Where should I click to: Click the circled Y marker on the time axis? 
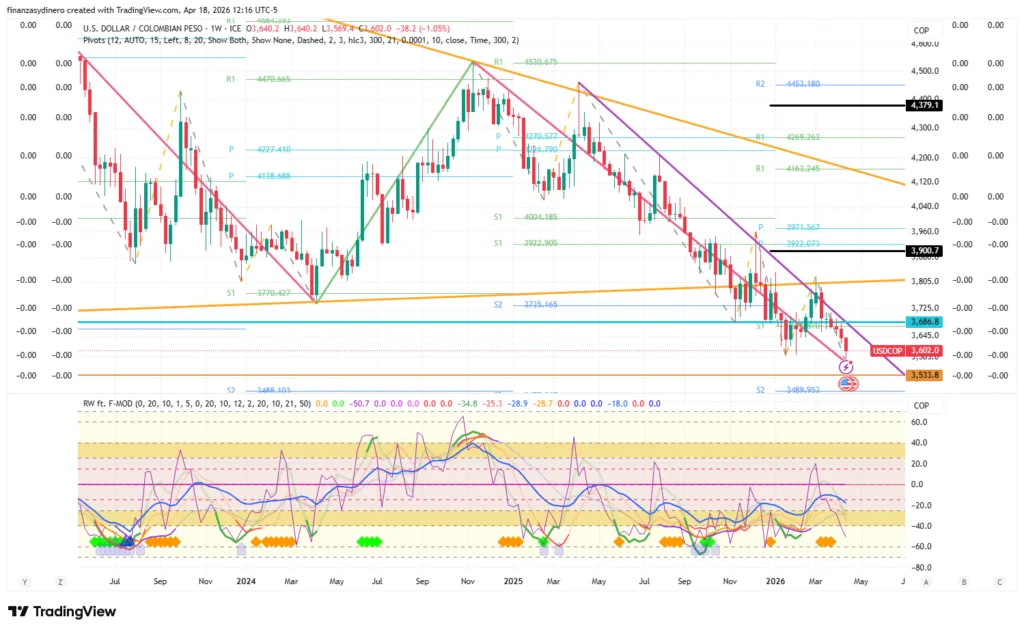click(23, 581)
